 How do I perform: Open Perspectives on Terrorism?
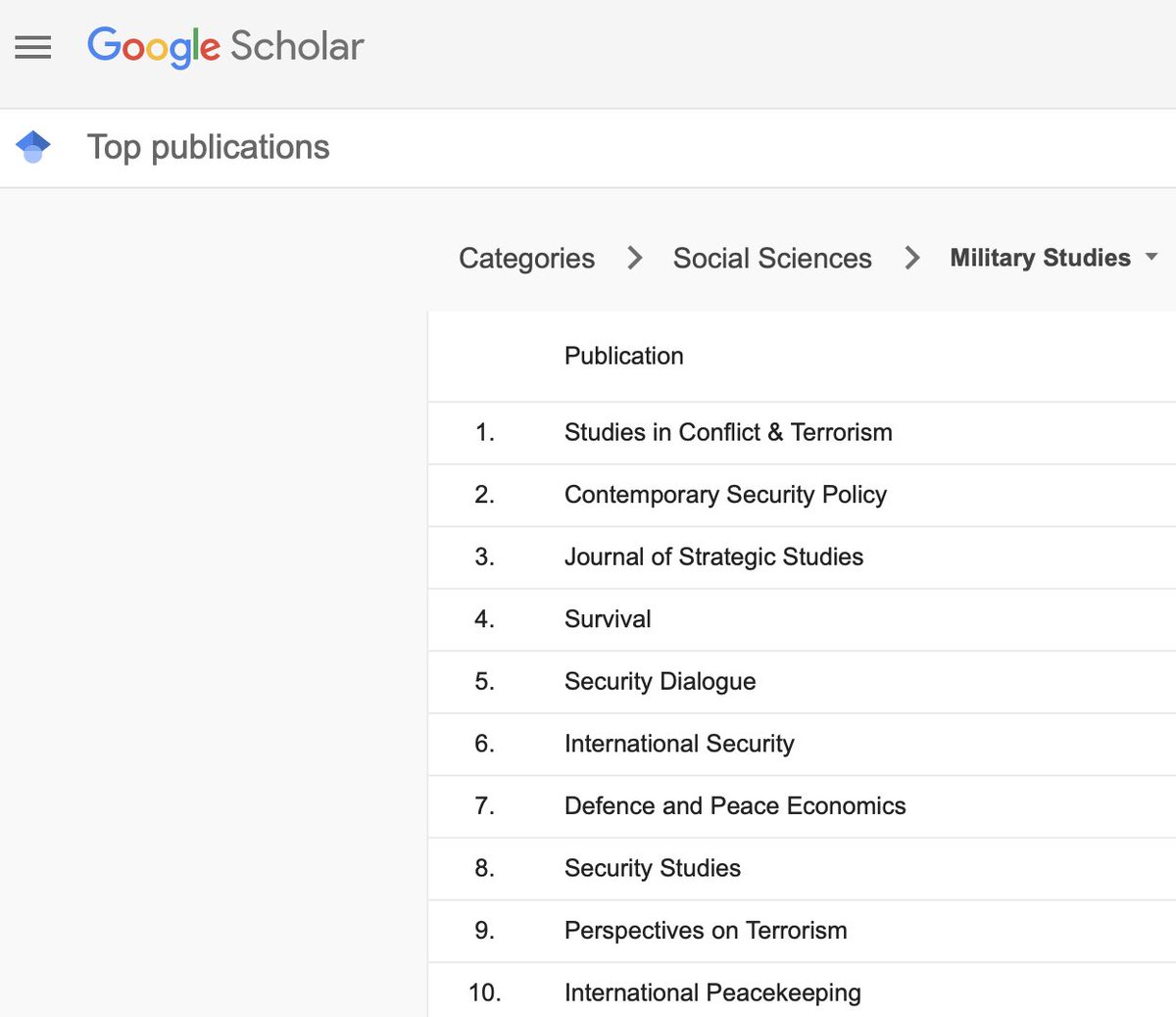pyautogui.click(x=705, y=931)
